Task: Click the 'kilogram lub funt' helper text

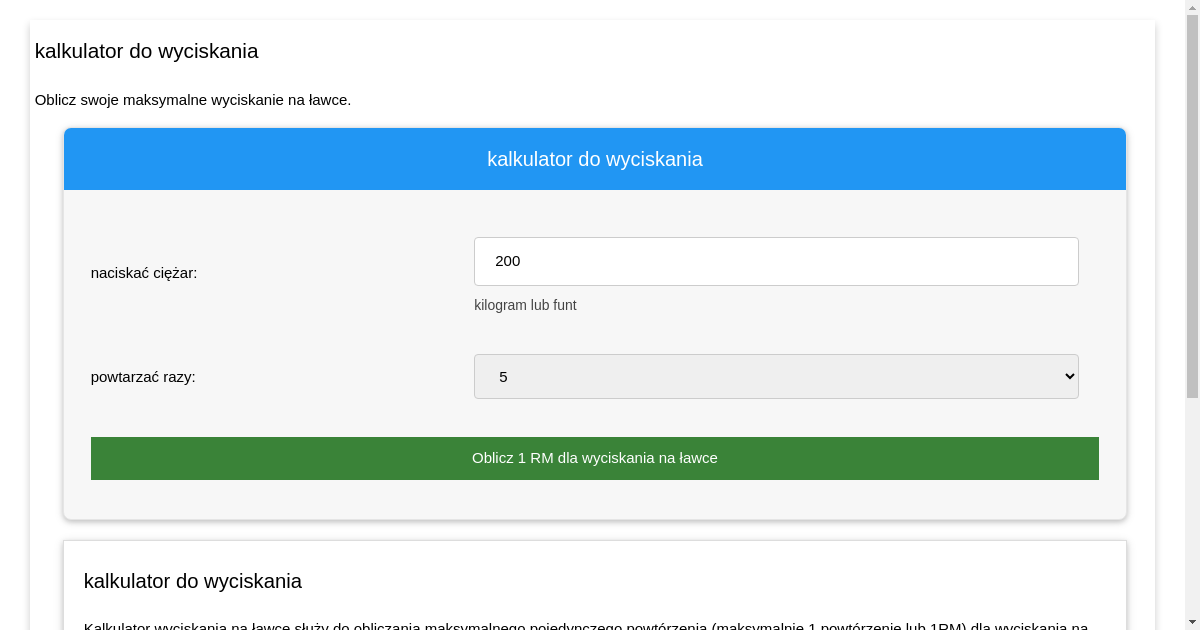Action: [x=526, y=305]
